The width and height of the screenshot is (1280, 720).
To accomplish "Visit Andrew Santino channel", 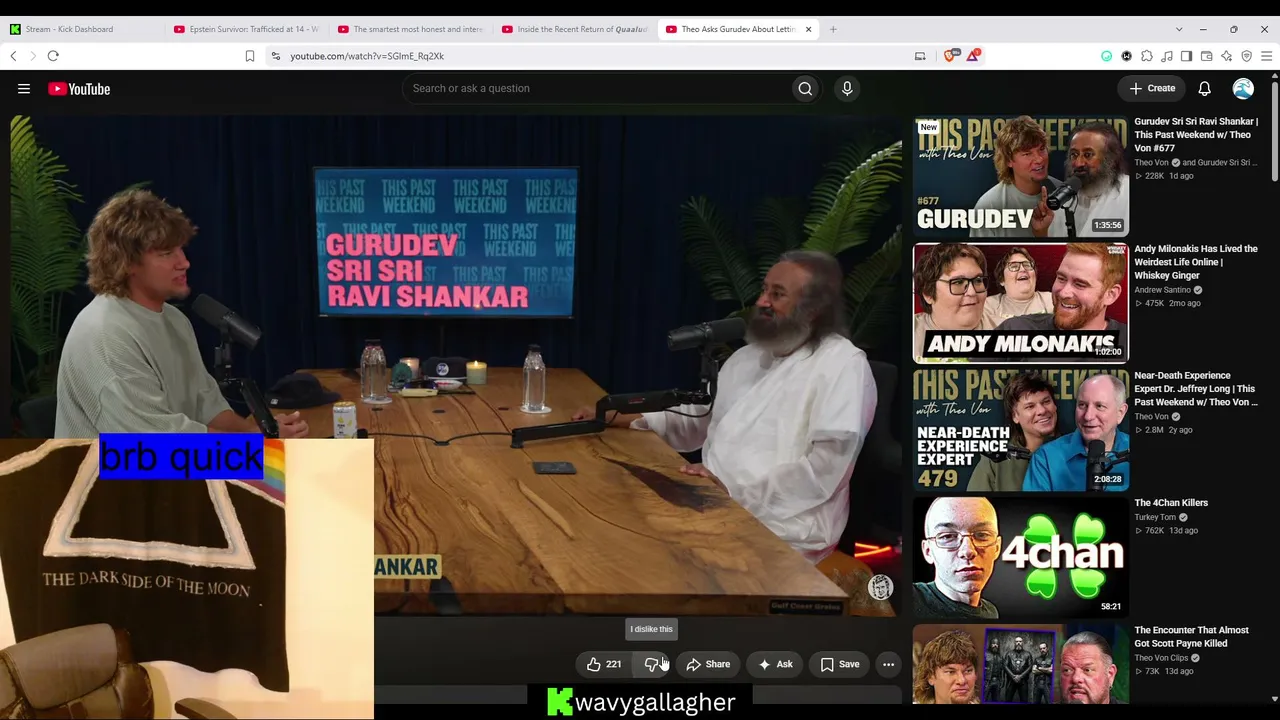I will click(x=1163, y=290).
